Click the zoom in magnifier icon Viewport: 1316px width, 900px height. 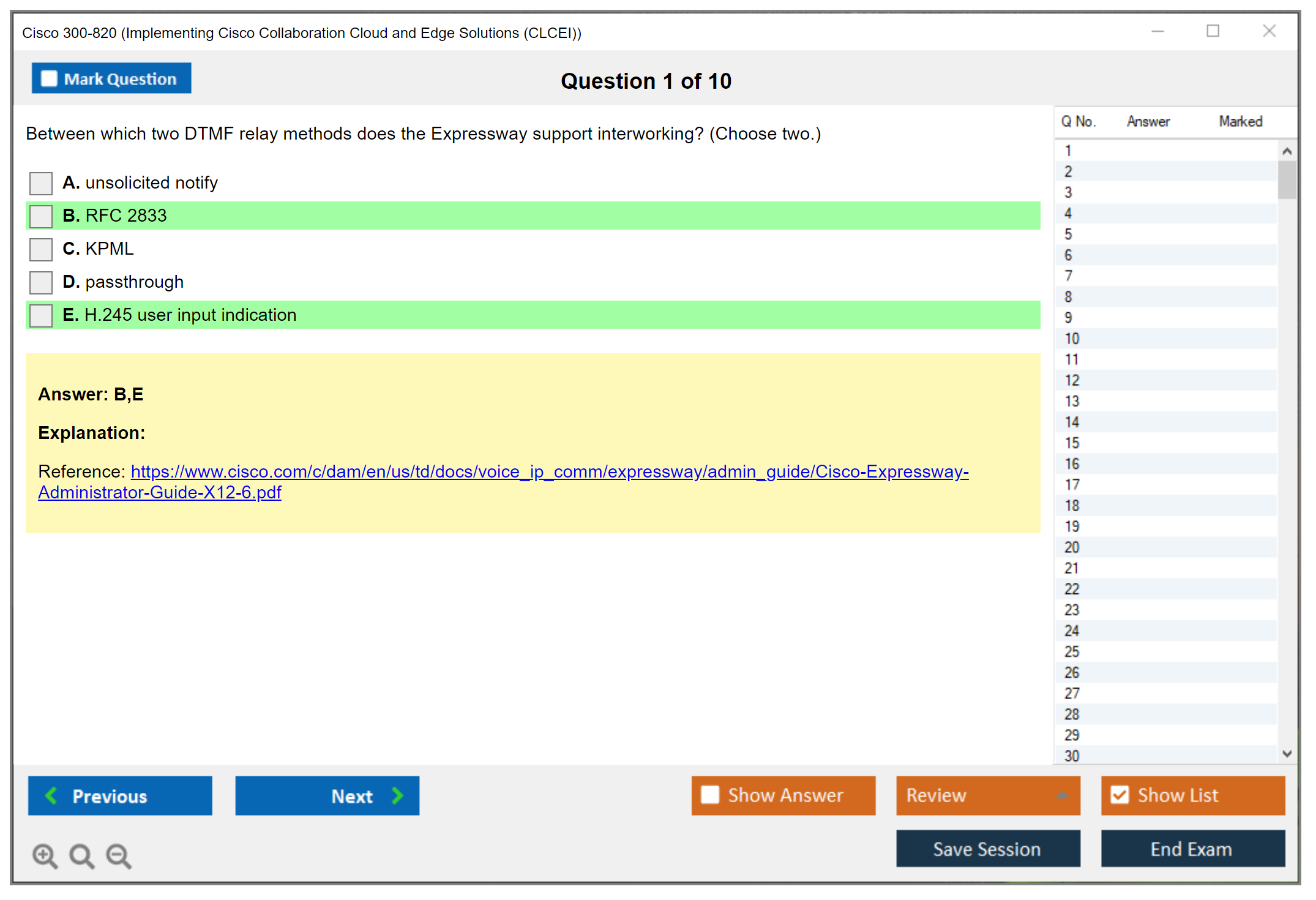click(x=44, y=855)
